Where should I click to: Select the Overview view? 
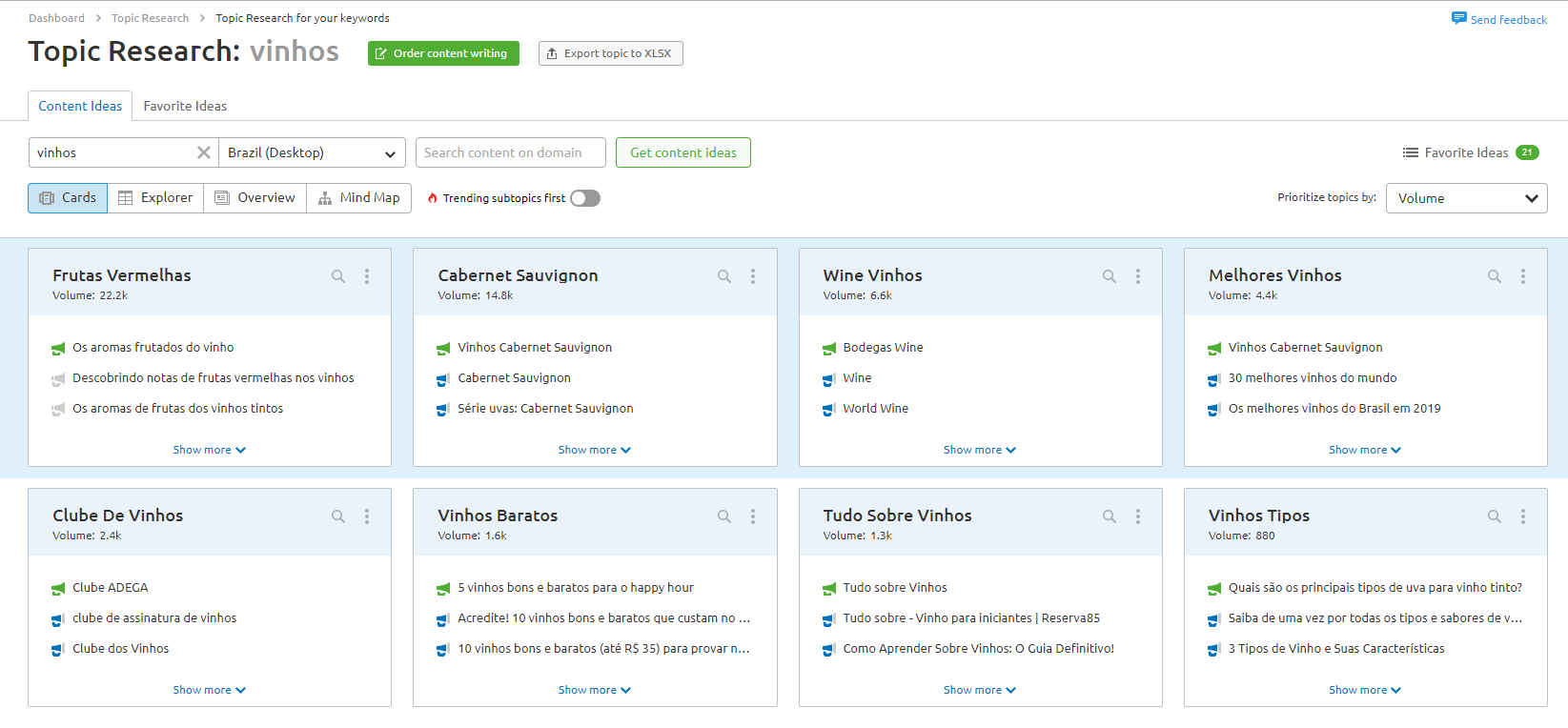pyautogui.click(x=255, y=198)
